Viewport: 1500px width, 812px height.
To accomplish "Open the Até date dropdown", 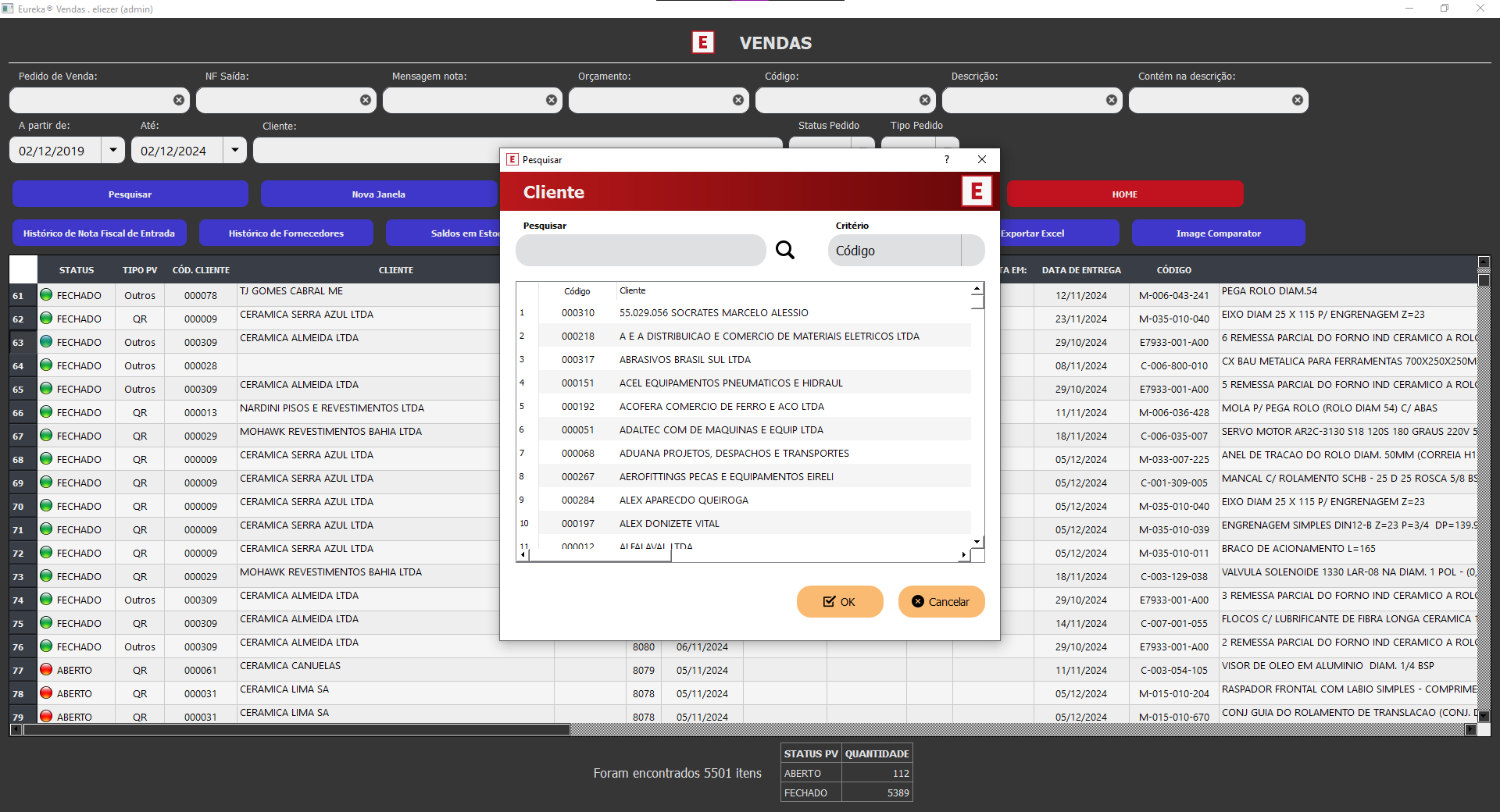I will pos(235,150).
